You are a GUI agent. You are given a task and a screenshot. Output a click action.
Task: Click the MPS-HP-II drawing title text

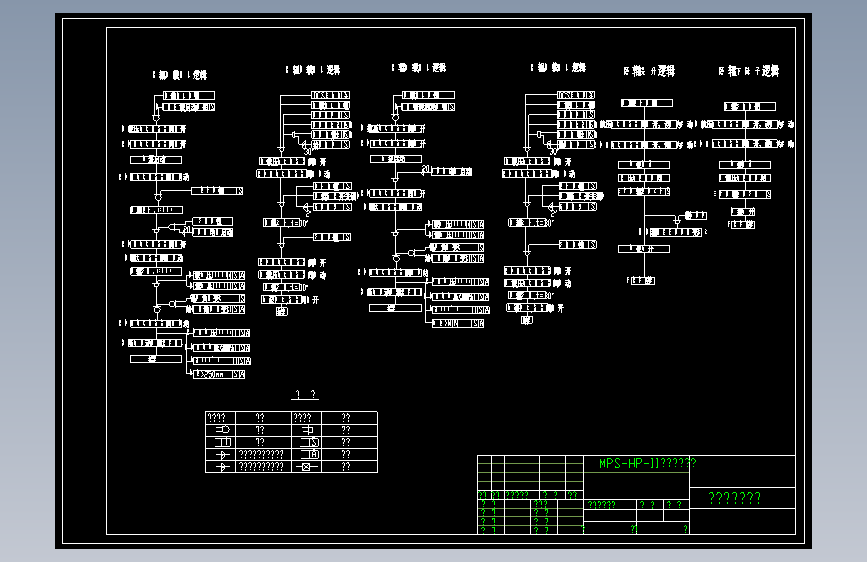coord(647,463)
